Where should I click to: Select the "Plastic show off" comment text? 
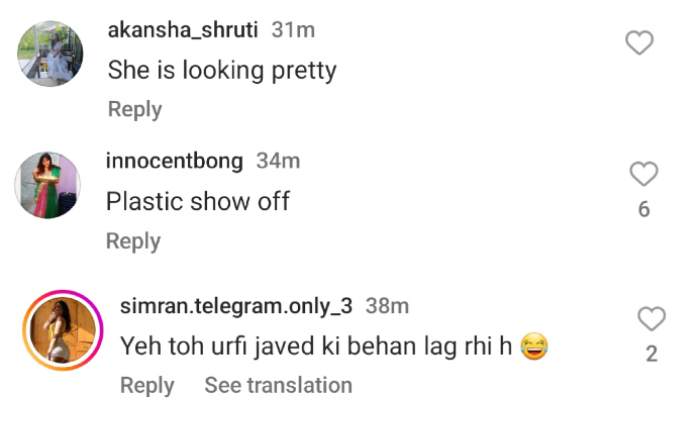click(198, 201)
